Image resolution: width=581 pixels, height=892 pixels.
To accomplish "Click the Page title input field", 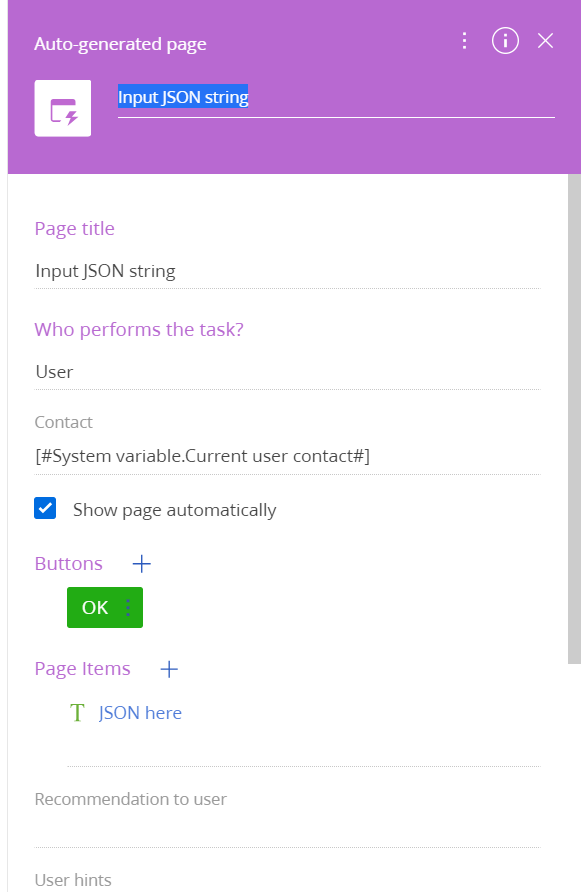I will (287, 271).
